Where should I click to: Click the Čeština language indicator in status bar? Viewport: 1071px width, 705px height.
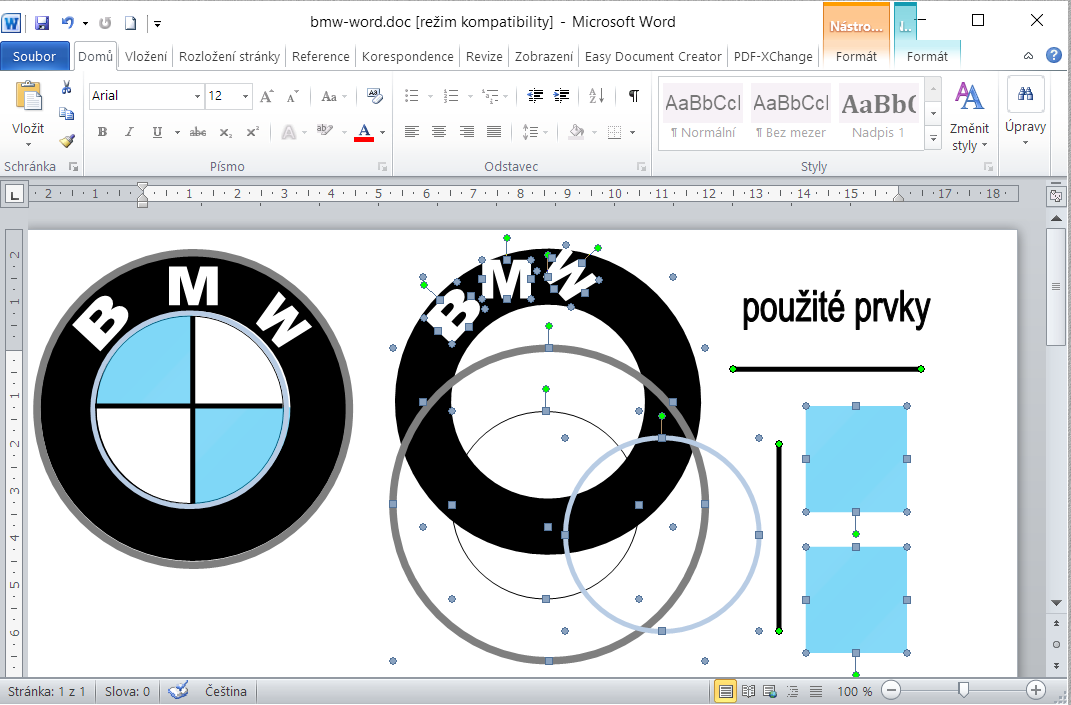[227, 691]
